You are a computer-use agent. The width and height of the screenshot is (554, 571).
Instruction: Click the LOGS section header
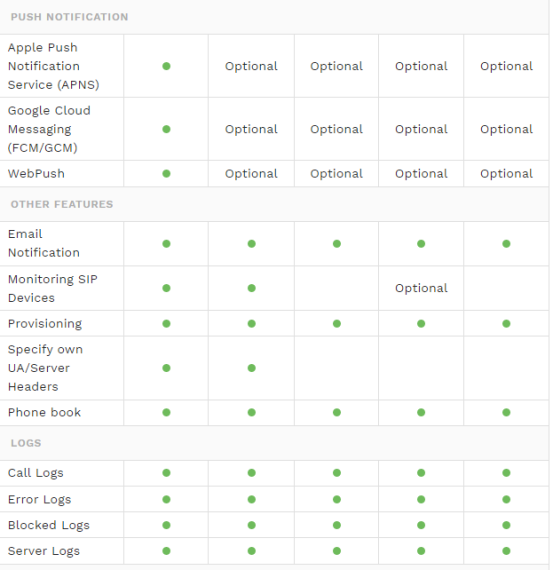click(x=26, y=443)
